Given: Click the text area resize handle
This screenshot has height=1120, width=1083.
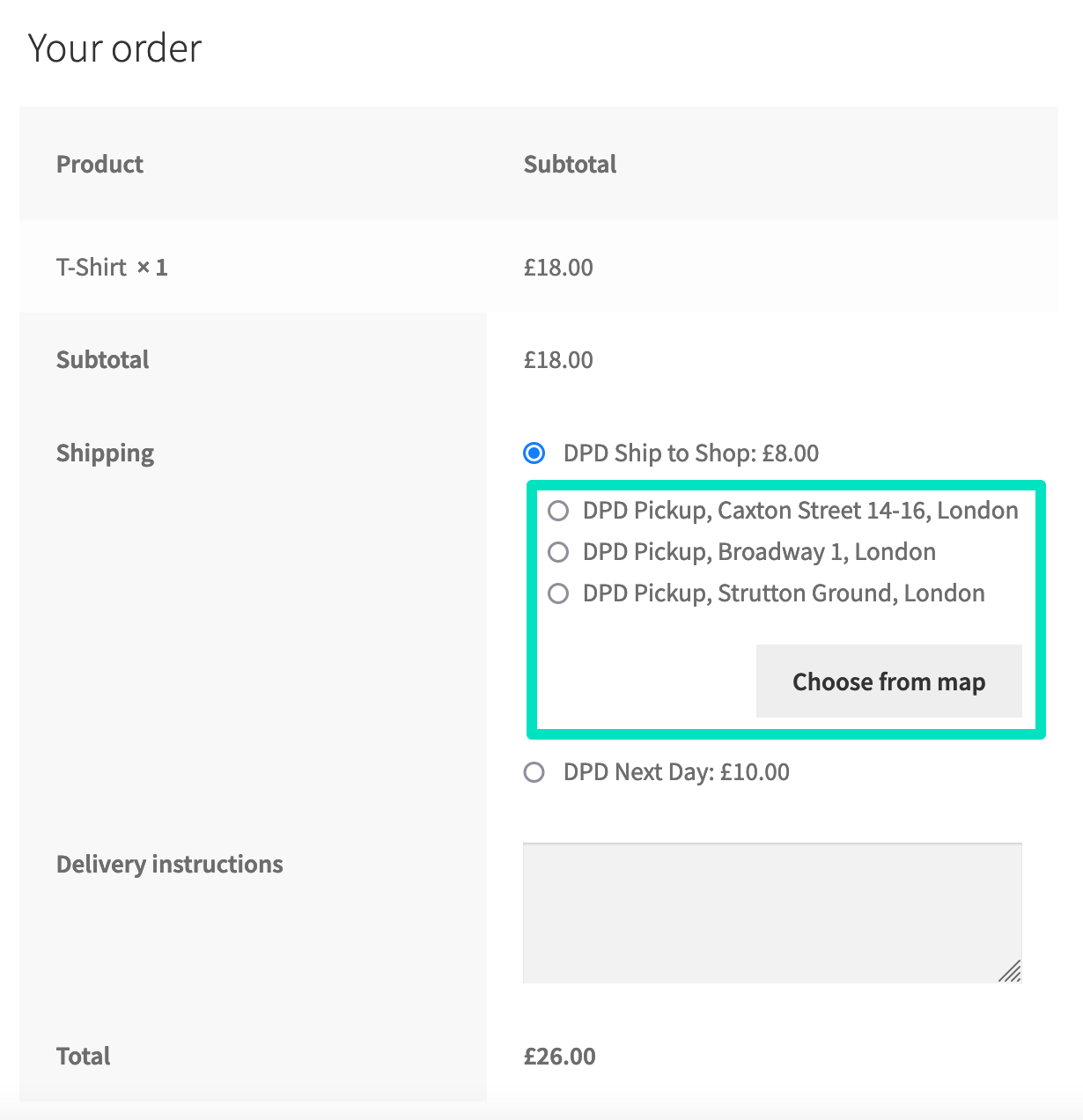Looking at the screenshot, I should click(x=1011, y=971).
